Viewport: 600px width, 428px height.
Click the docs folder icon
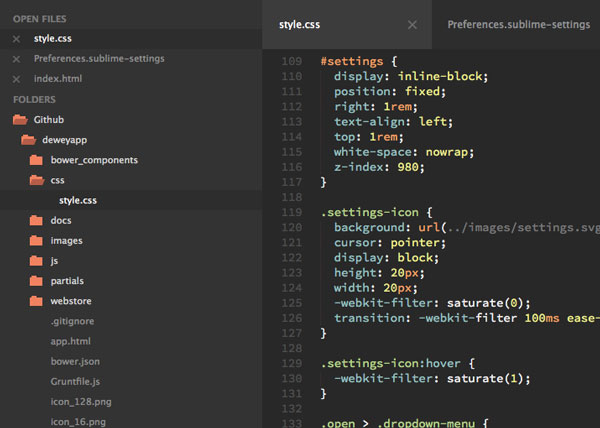coord(36,220)
